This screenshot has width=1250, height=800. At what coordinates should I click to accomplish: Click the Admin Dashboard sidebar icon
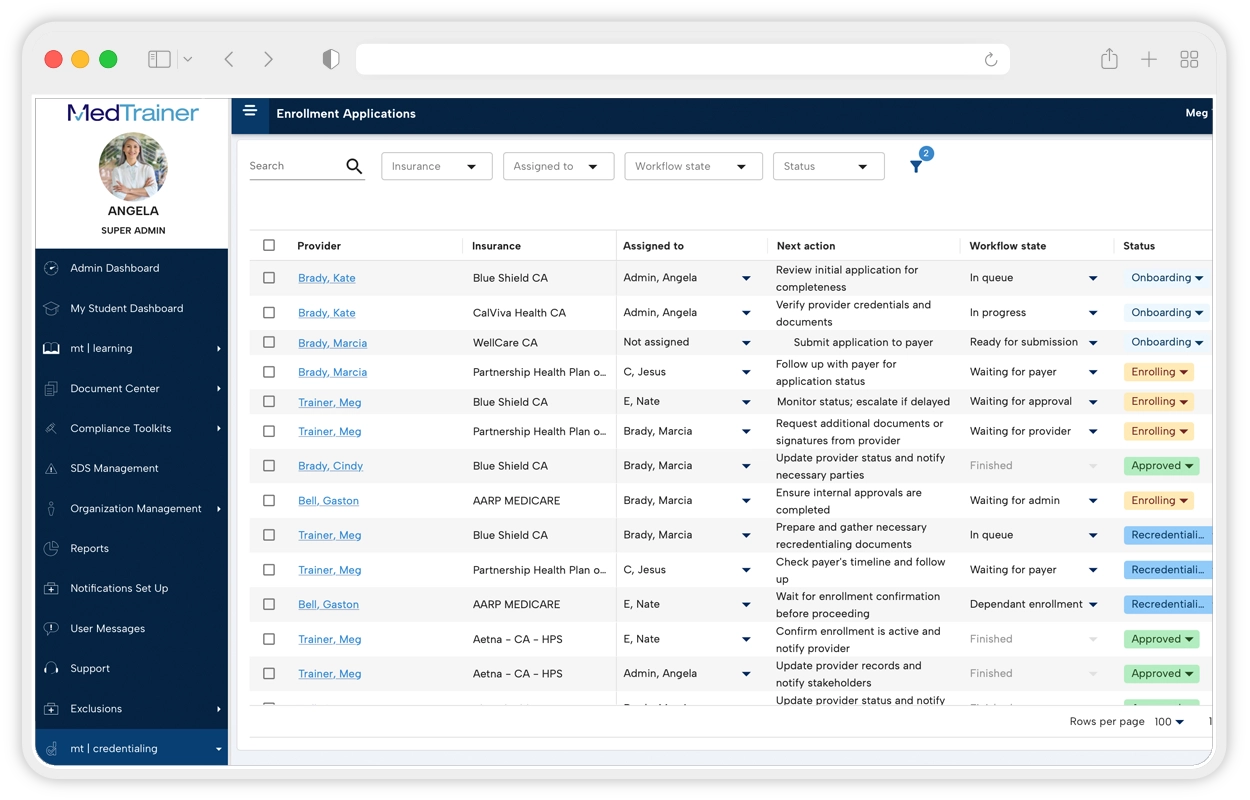click(x=51, y=268)
